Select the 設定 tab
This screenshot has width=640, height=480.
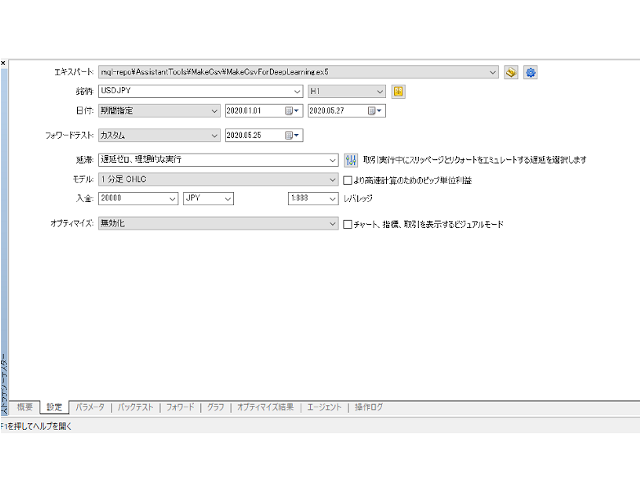(x=54, y=407)
